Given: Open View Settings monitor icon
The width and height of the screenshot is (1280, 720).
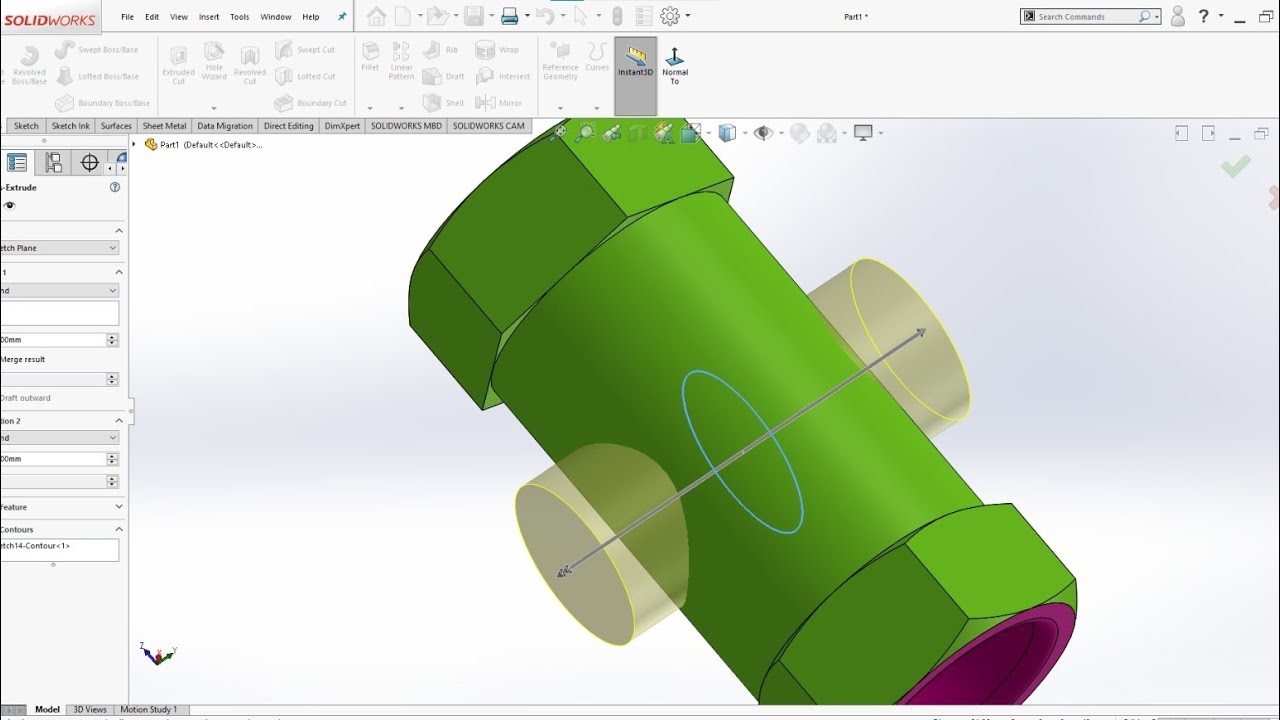Looking at the screenshot, I should pyautogui.click(x=863, y=132).
